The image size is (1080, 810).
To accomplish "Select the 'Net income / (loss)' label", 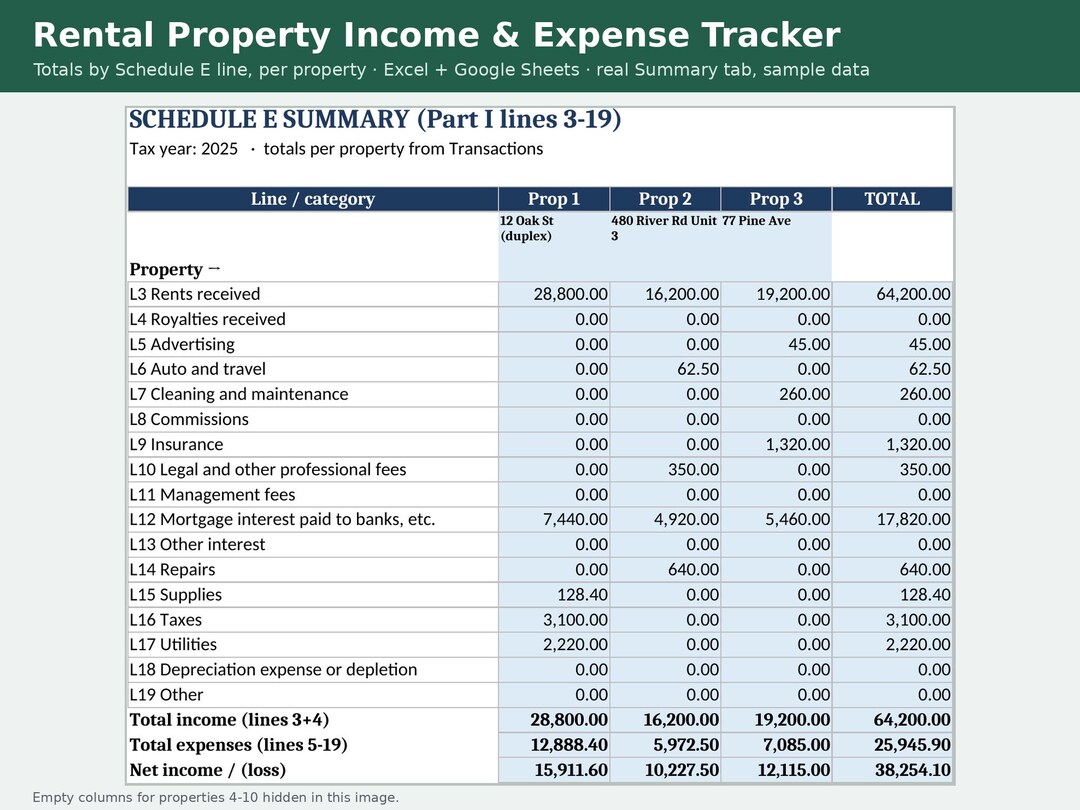I will [207, 770].
